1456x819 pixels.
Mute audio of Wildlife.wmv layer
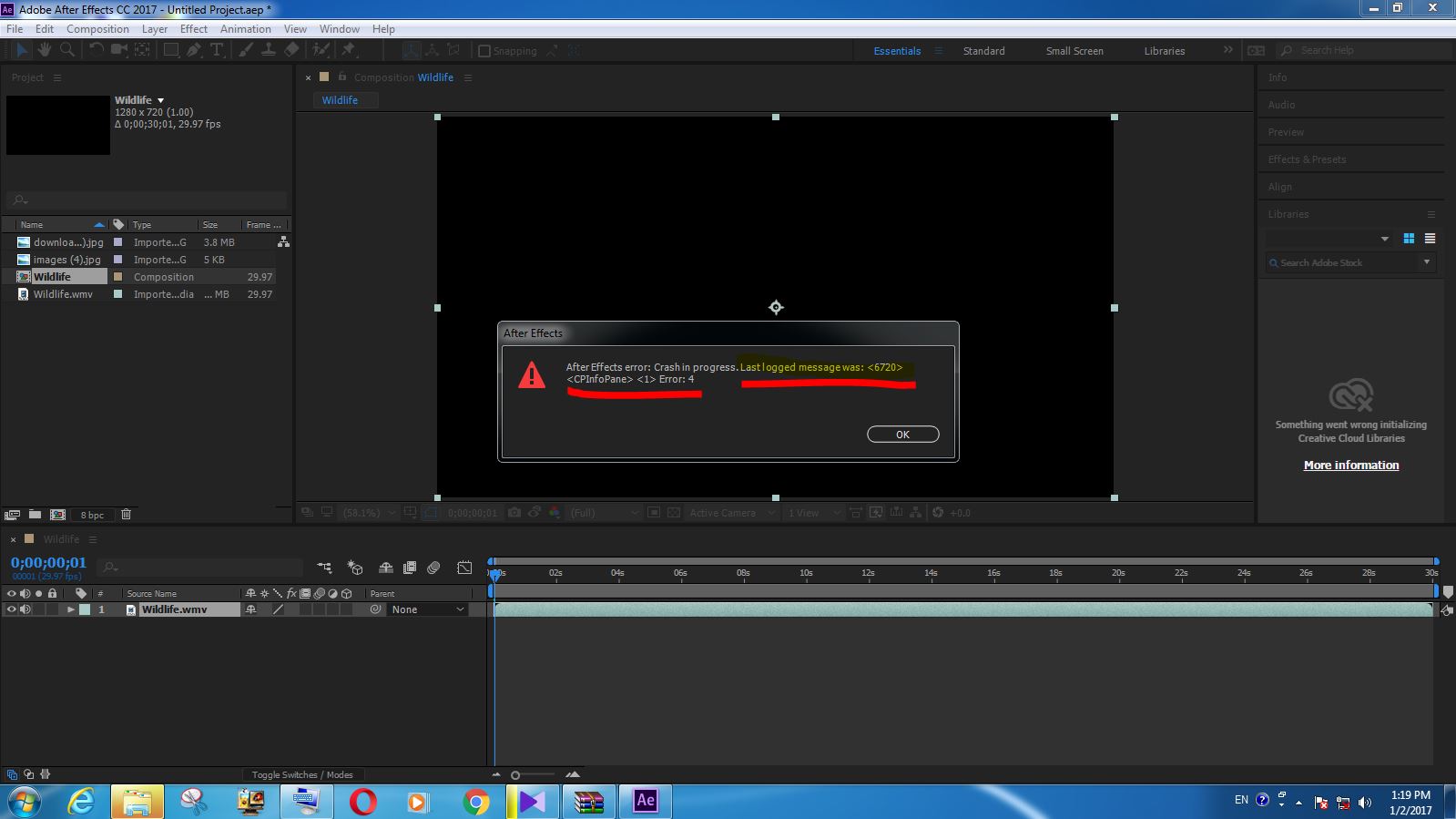25,609
